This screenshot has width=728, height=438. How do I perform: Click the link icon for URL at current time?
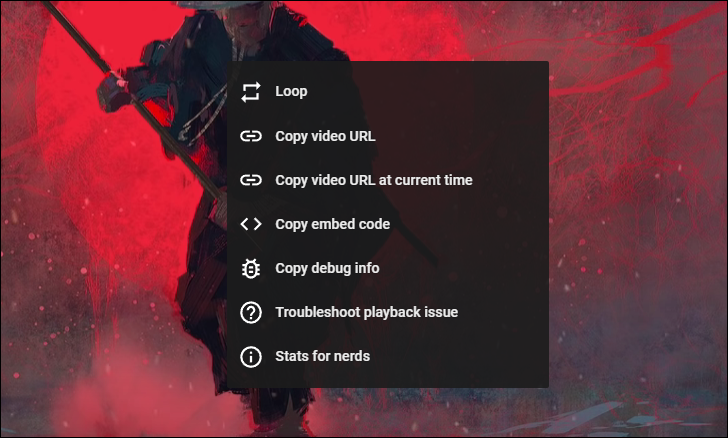click(x=251, y=180)
